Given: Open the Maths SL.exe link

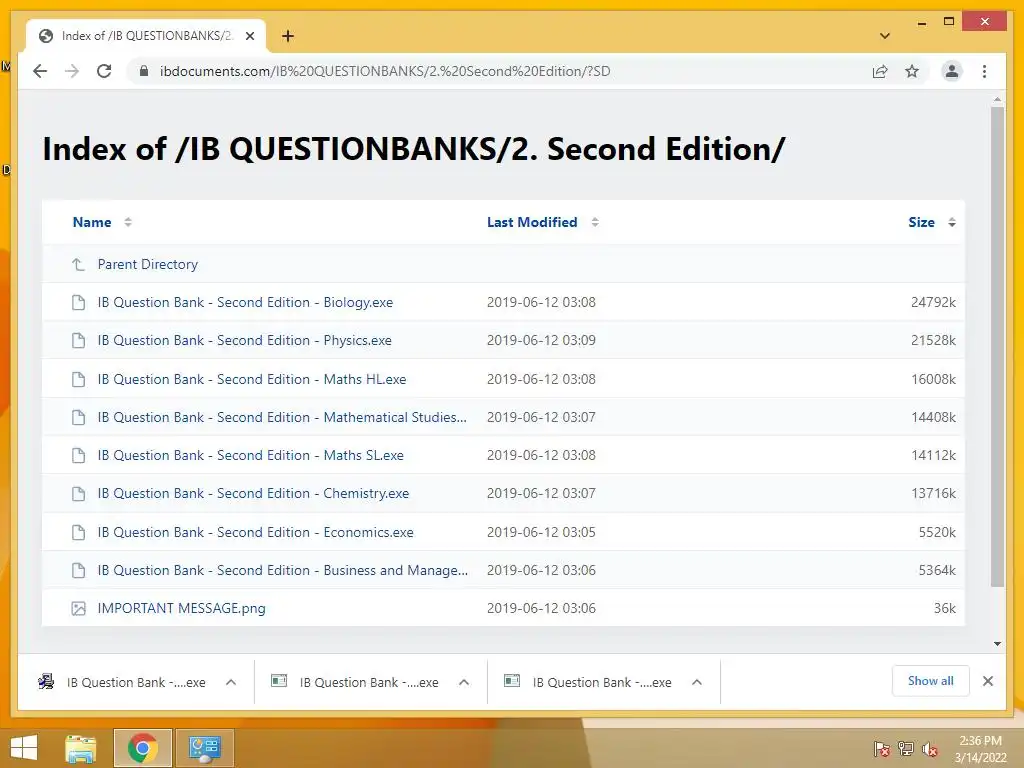Looking at the screenshot, I should click(x=250, y=455).
